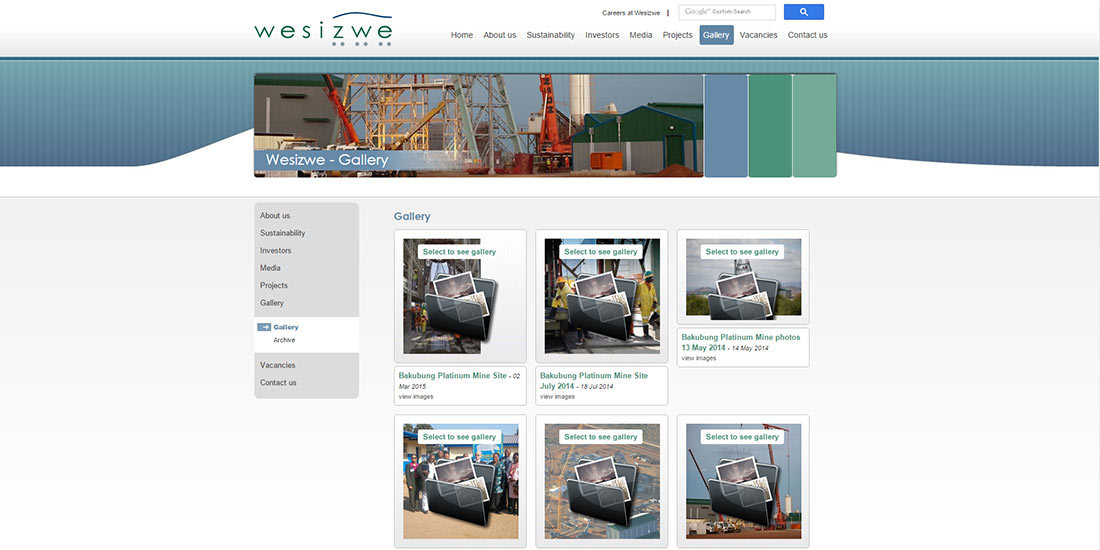Click 'view images' under Mine Site July 2014
Screen dimensions: 1100x550
557,397
